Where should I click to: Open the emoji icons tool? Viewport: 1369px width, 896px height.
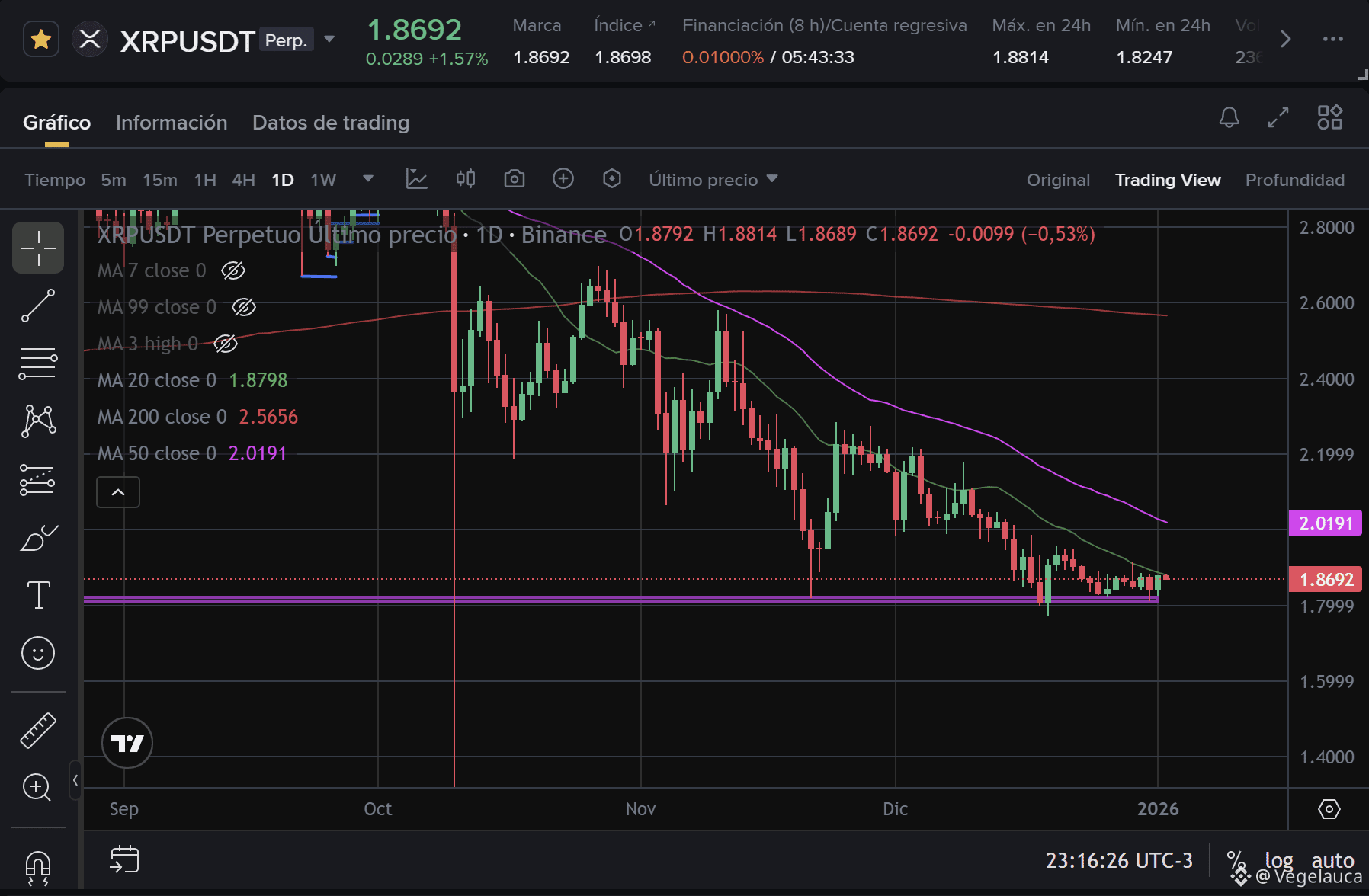pyautogui.click(x=38, y=653)
